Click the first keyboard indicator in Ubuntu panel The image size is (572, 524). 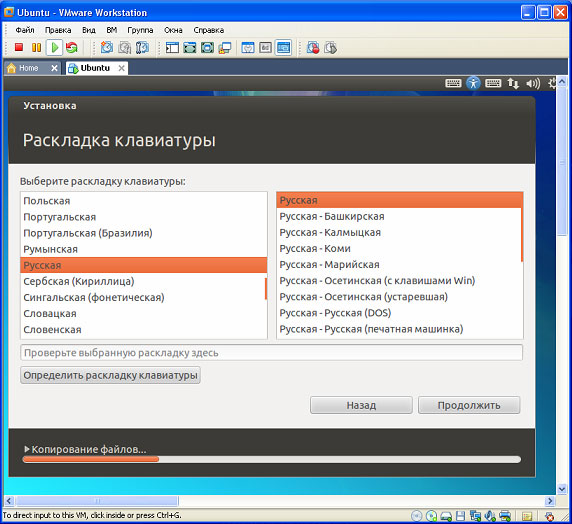click(453, 83)
